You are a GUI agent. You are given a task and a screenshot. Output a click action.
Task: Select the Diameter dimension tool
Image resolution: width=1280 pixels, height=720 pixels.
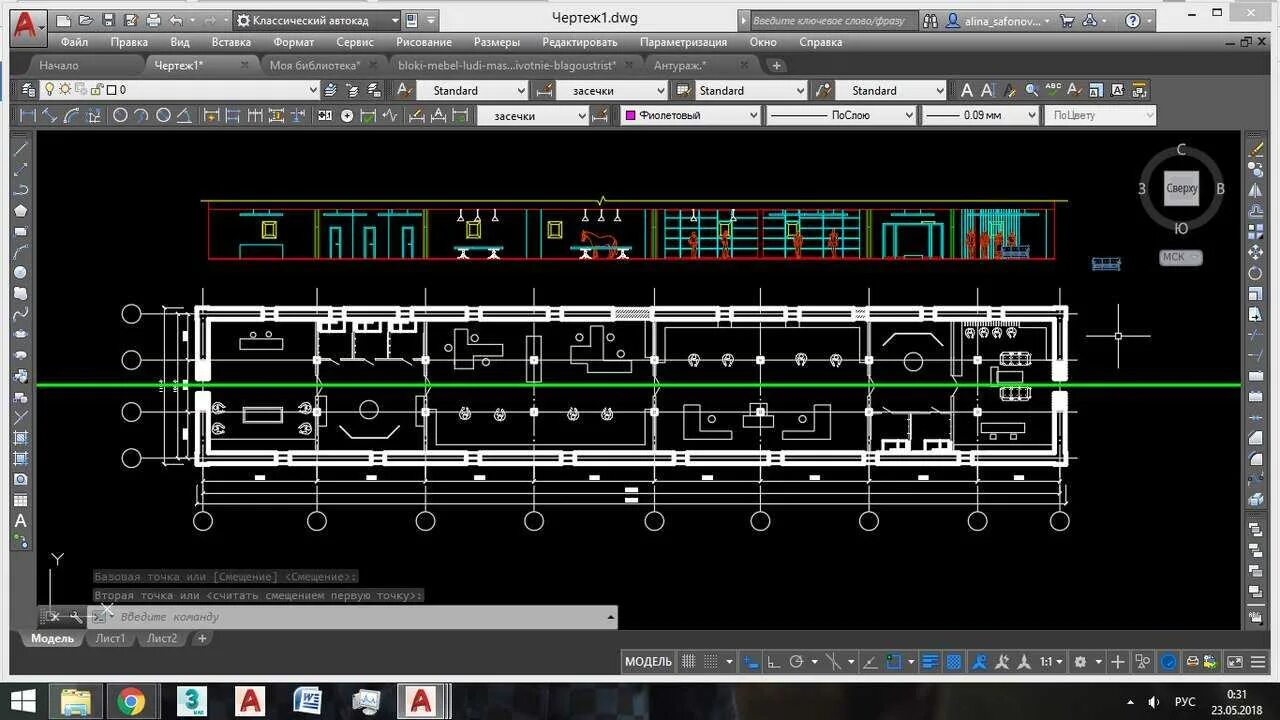point(163,115)
